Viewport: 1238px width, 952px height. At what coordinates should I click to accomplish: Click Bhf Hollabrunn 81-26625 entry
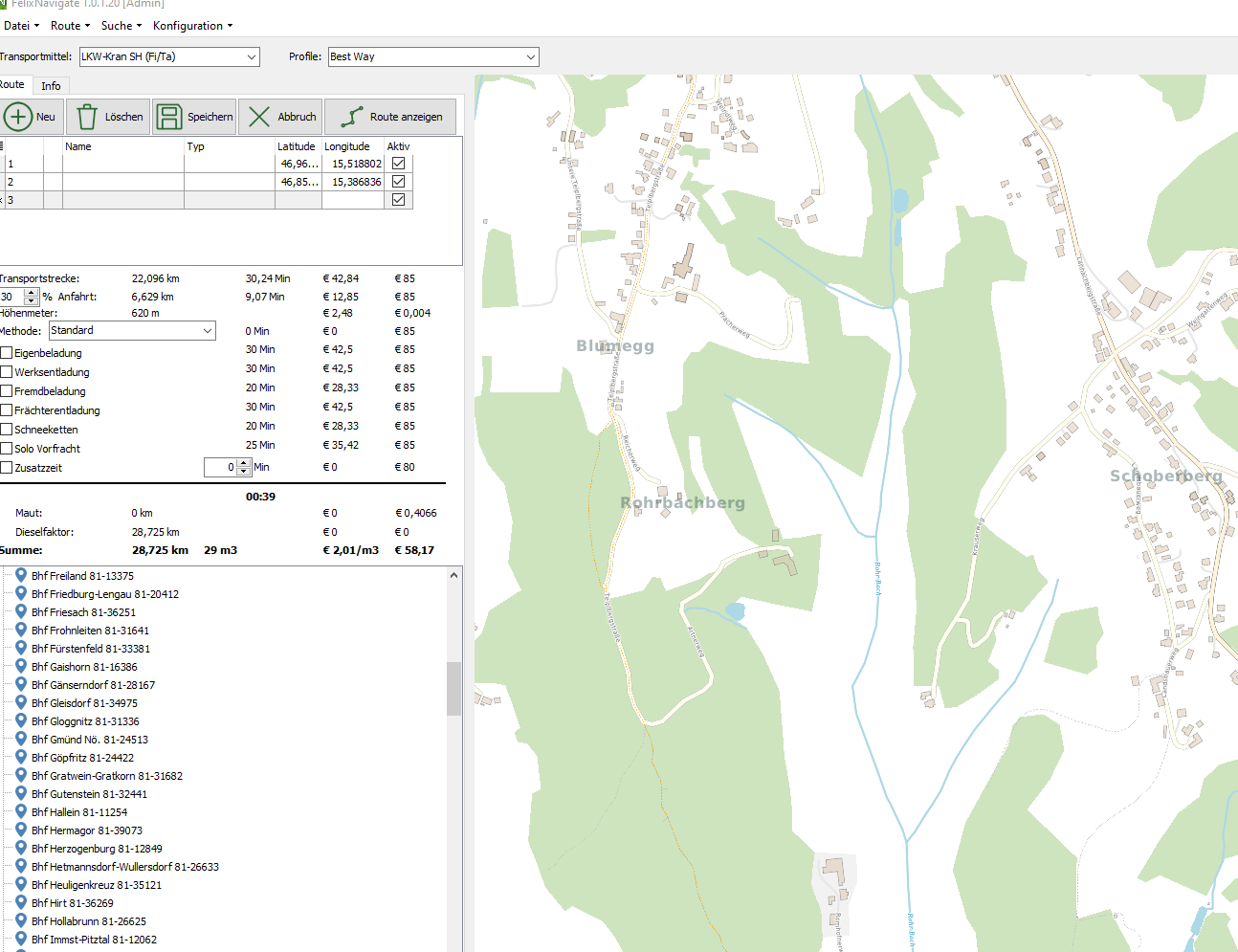point(89,921)
